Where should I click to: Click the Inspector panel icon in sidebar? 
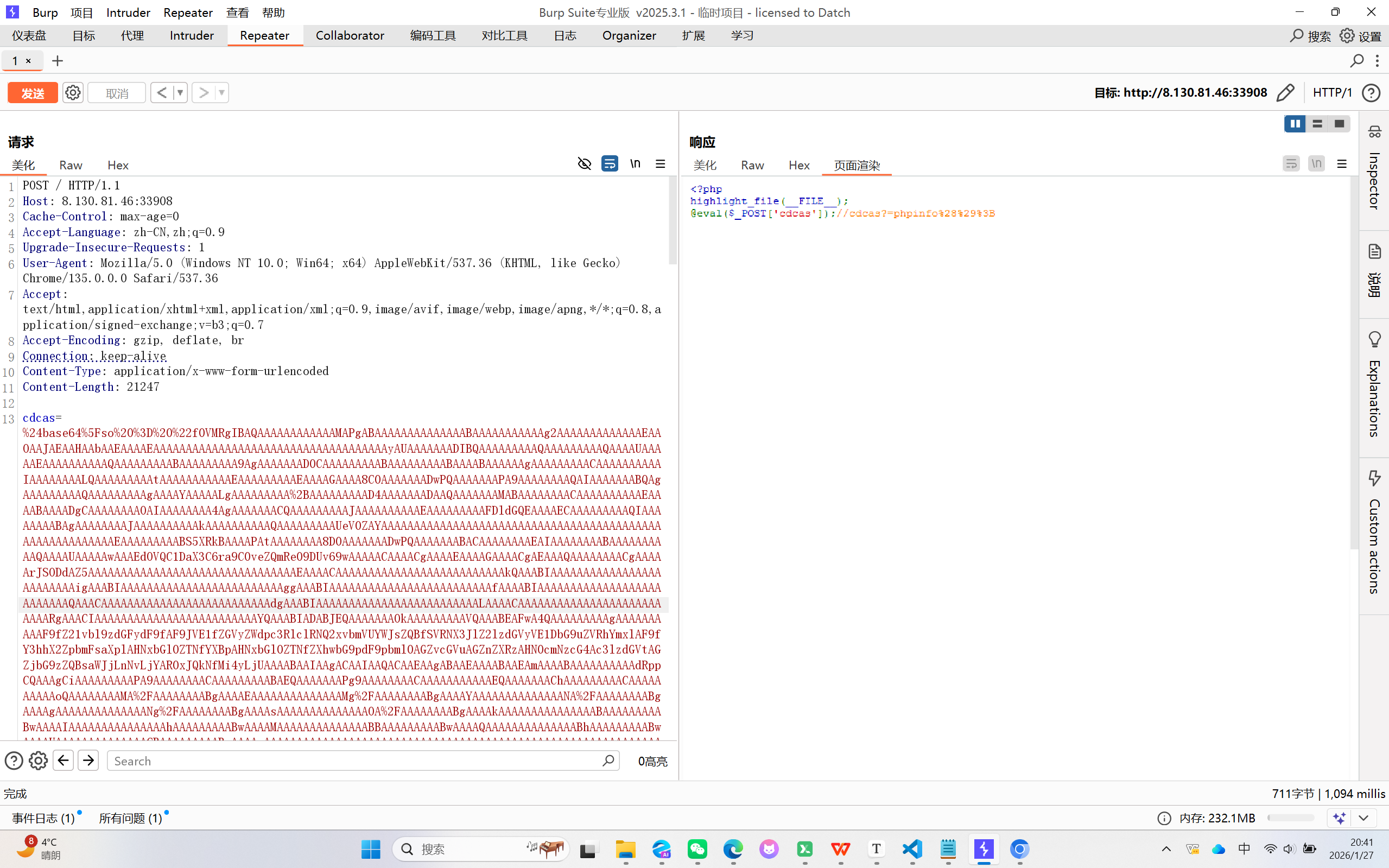pyautogui.click(x=1374, y=132)
